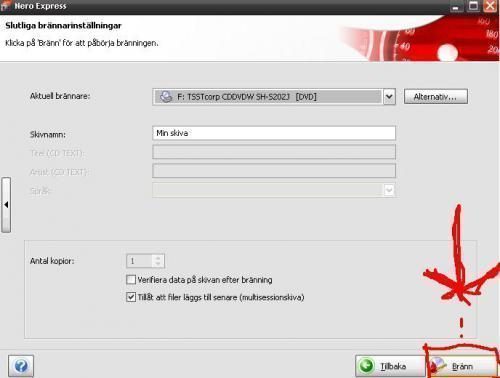The height and width of the screenshot is (378, 500).
Task: Go back with the Tillbaka button
Action: click(390, 366)
